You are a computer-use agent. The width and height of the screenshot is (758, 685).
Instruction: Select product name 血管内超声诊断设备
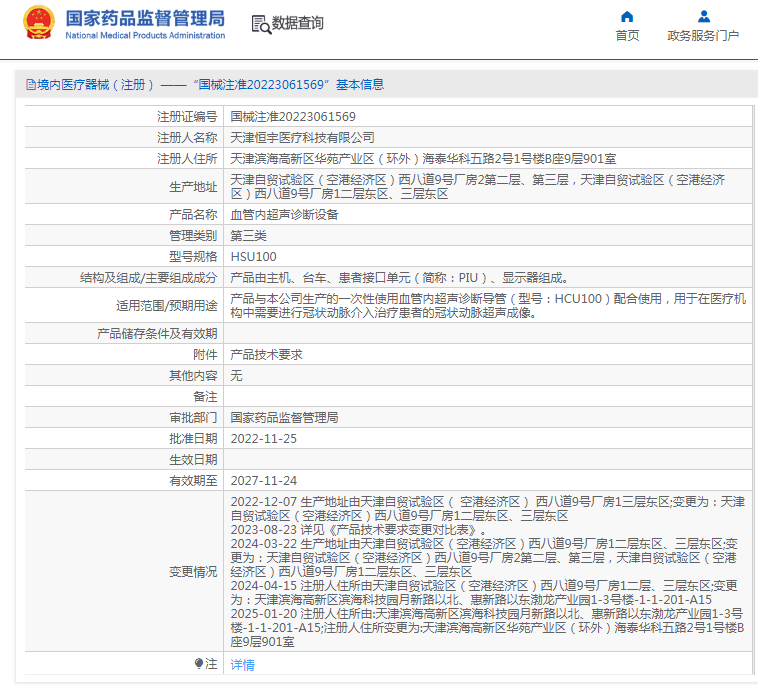click(x=284, y=215)
